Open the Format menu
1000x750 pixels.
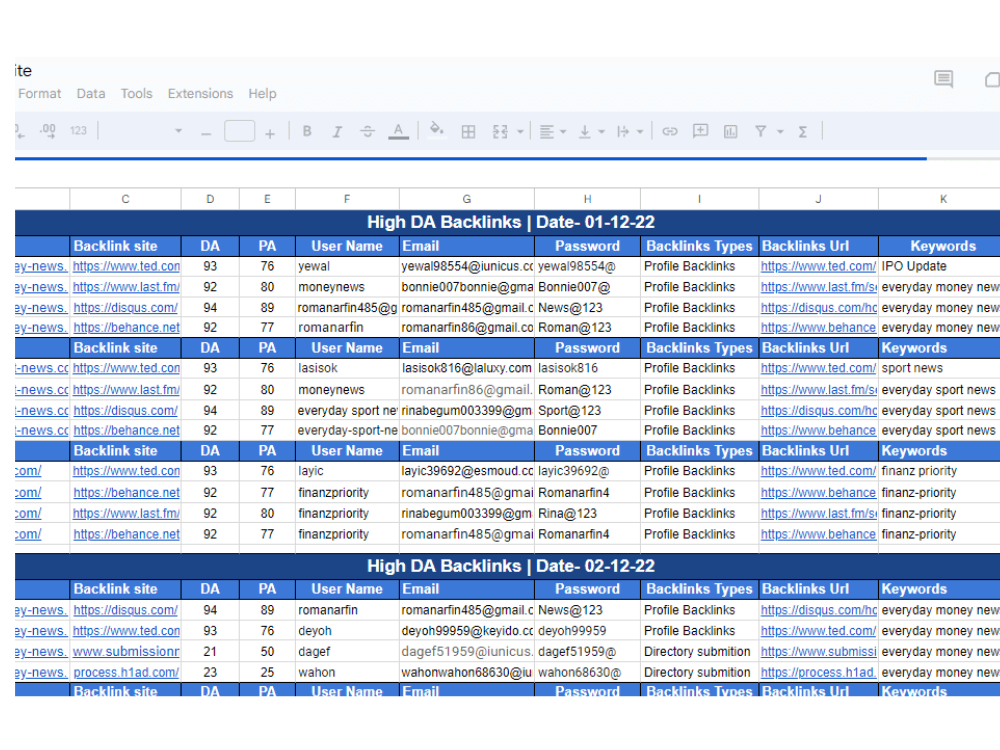[x=40, y=93]
